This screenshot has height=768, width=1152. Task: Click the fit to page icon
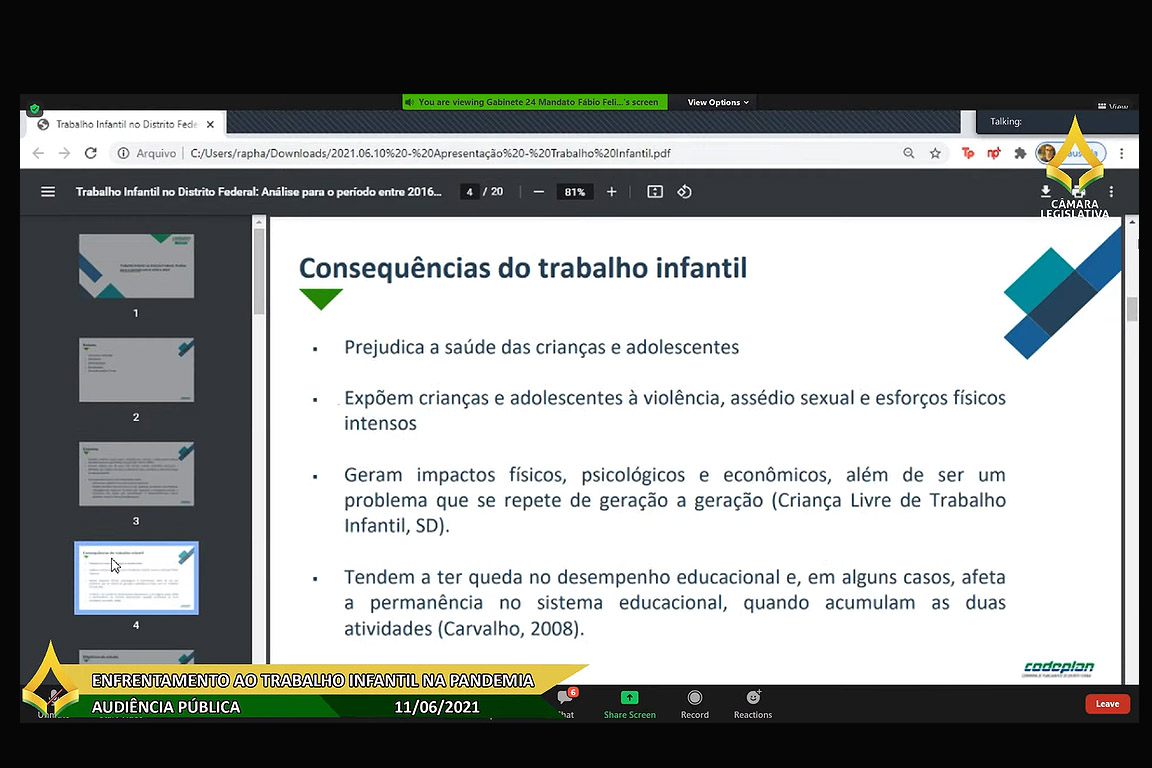[655, 192]
